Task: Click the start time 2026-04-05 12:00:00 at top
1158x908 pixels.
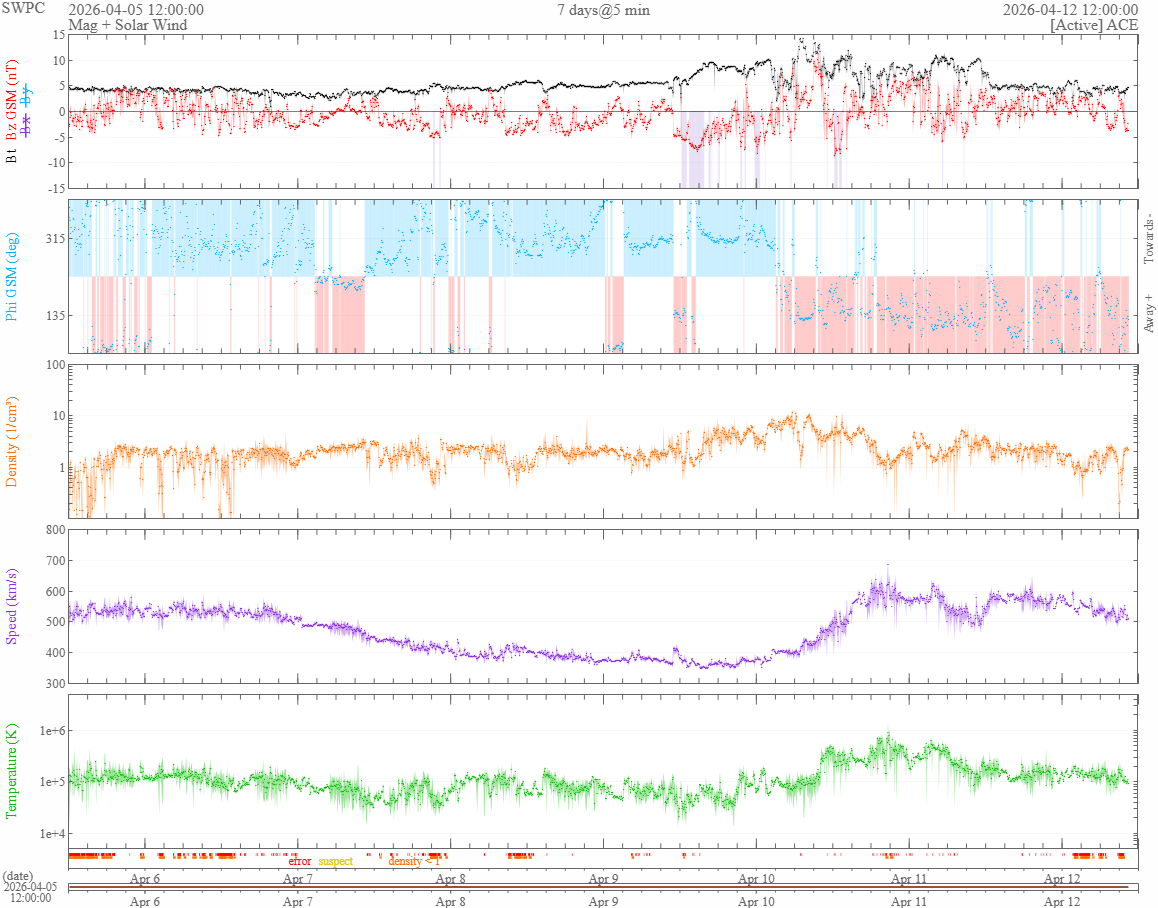Action: pyautogui.click(x=135, y=9)
